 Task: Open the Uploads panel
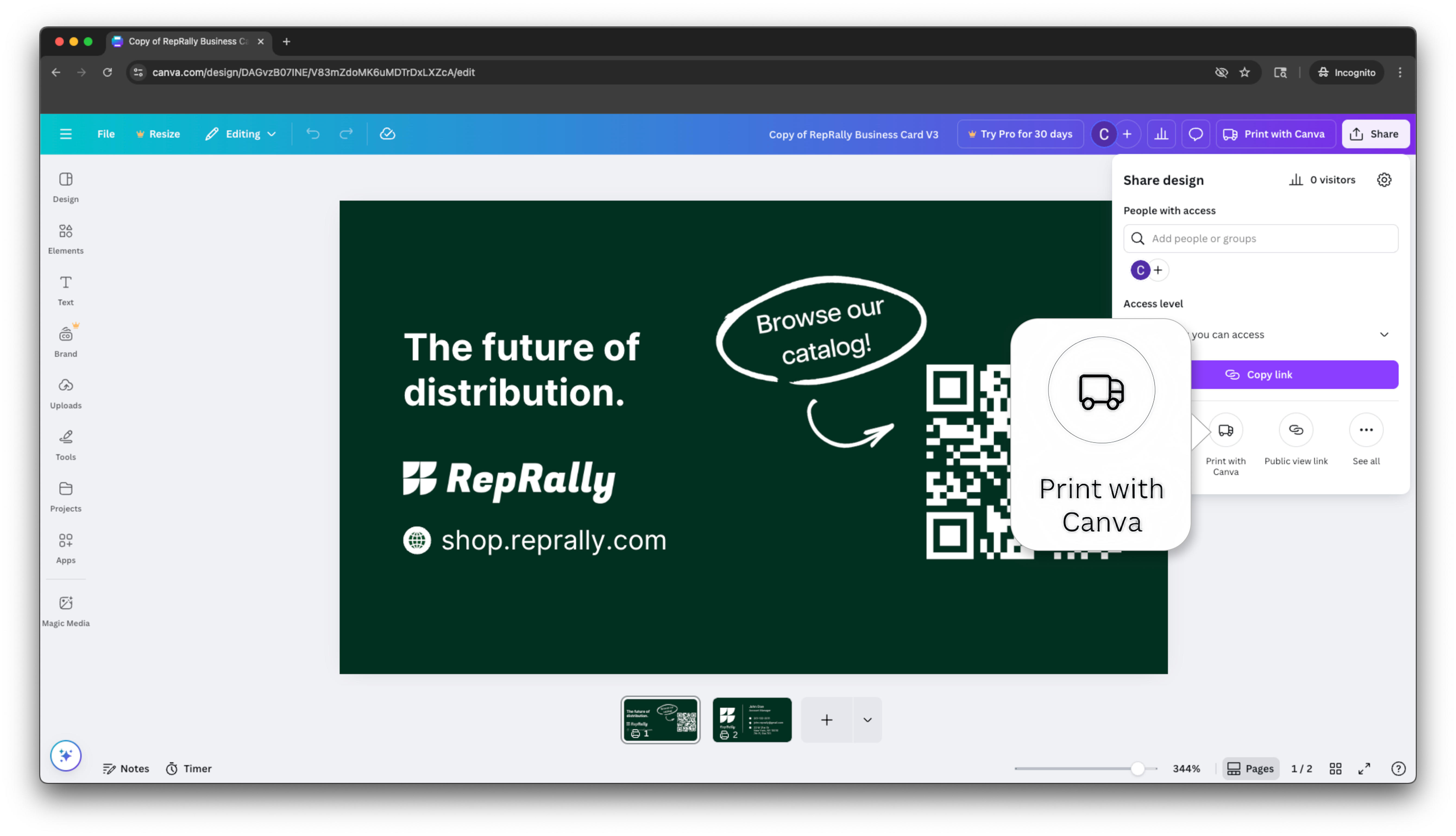point(65,394)
